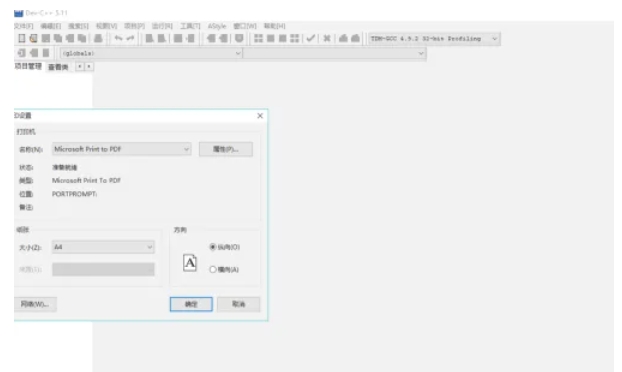Open the TDM-GCC 4.9.2 compiler set dropdown
The width and height of the screenshot is (622, 372).
pos(434,38)
